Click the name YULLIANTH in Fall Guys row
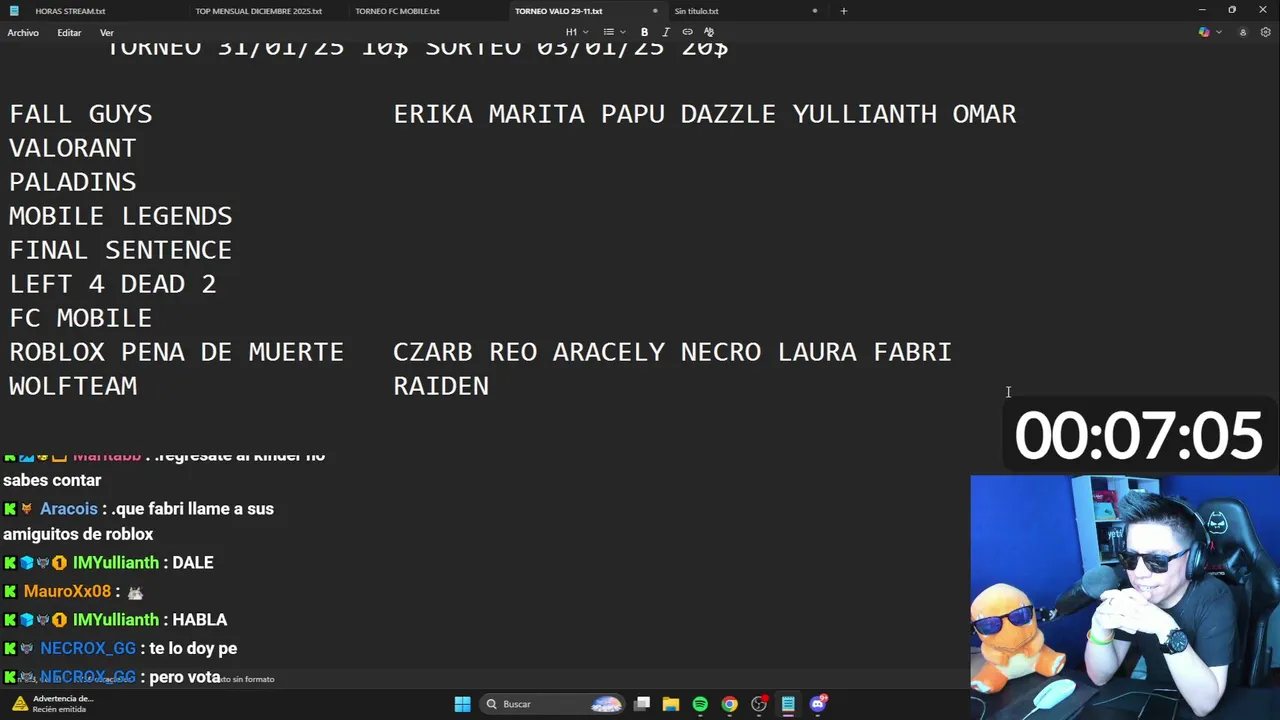This screenshot has width=1280, height=720. click(865, 114)
